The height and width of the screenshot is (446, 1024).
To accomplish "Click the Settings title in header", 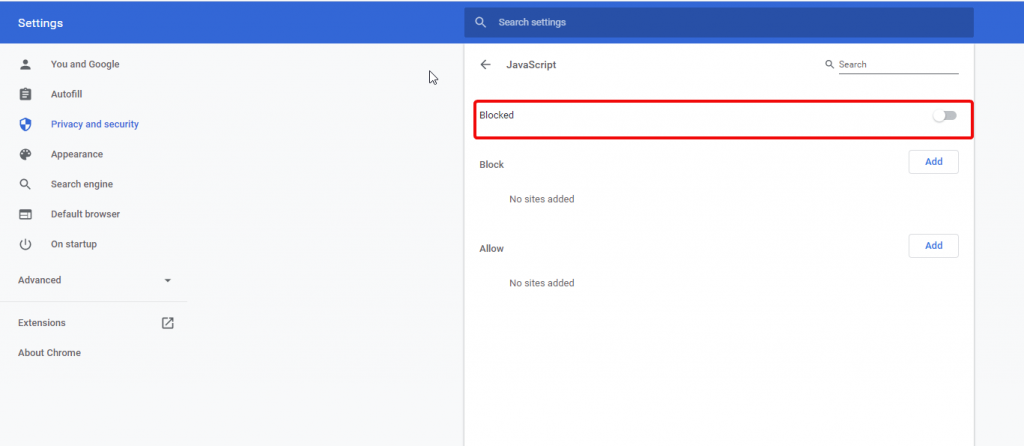I will coord(40,24).
